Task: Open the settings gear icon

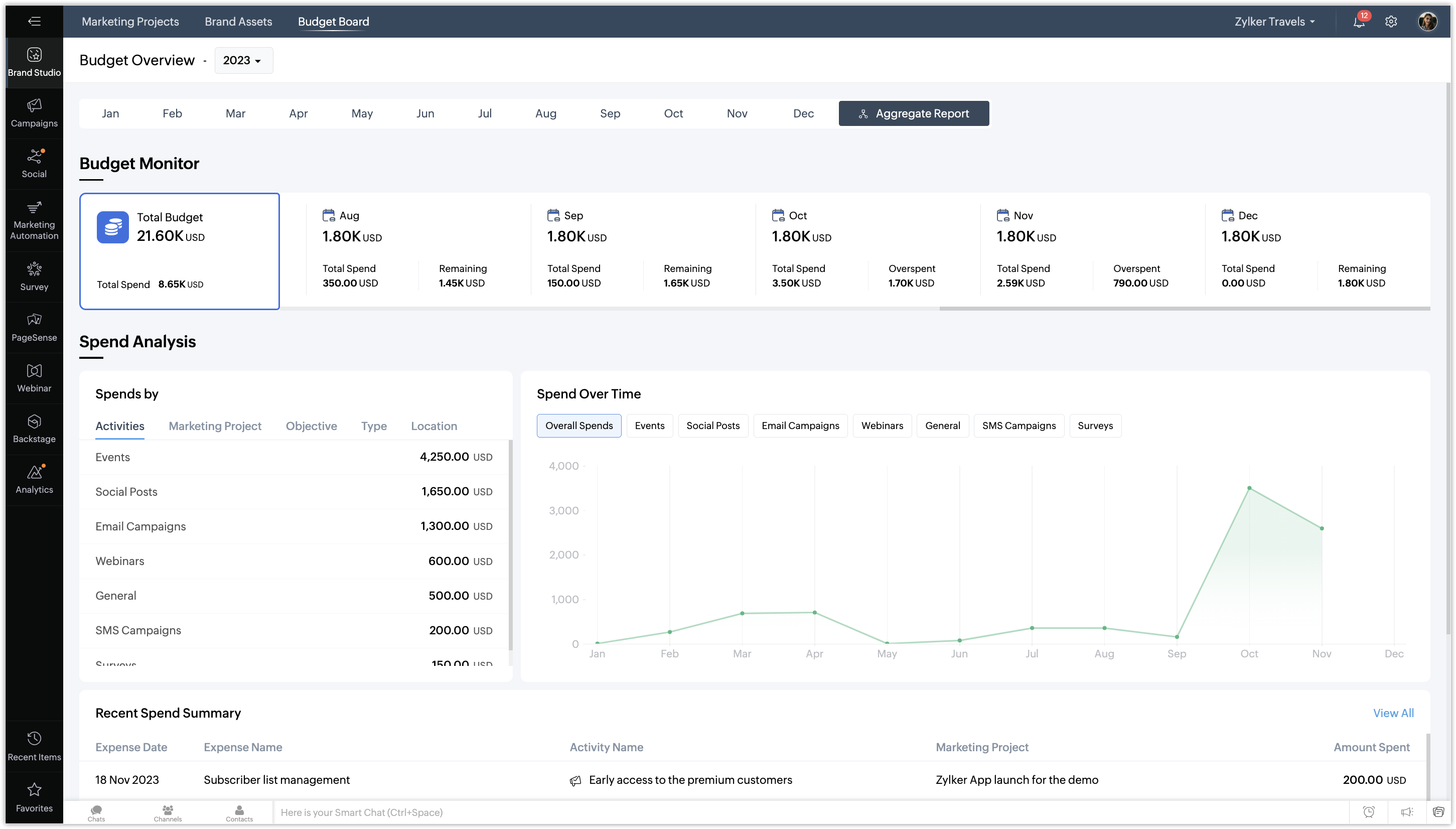Action: [1391, 22]
